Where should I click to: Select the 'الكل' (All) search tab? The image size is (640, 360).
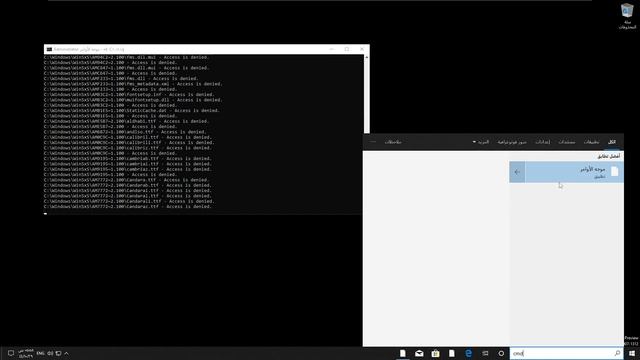point(612,142)
